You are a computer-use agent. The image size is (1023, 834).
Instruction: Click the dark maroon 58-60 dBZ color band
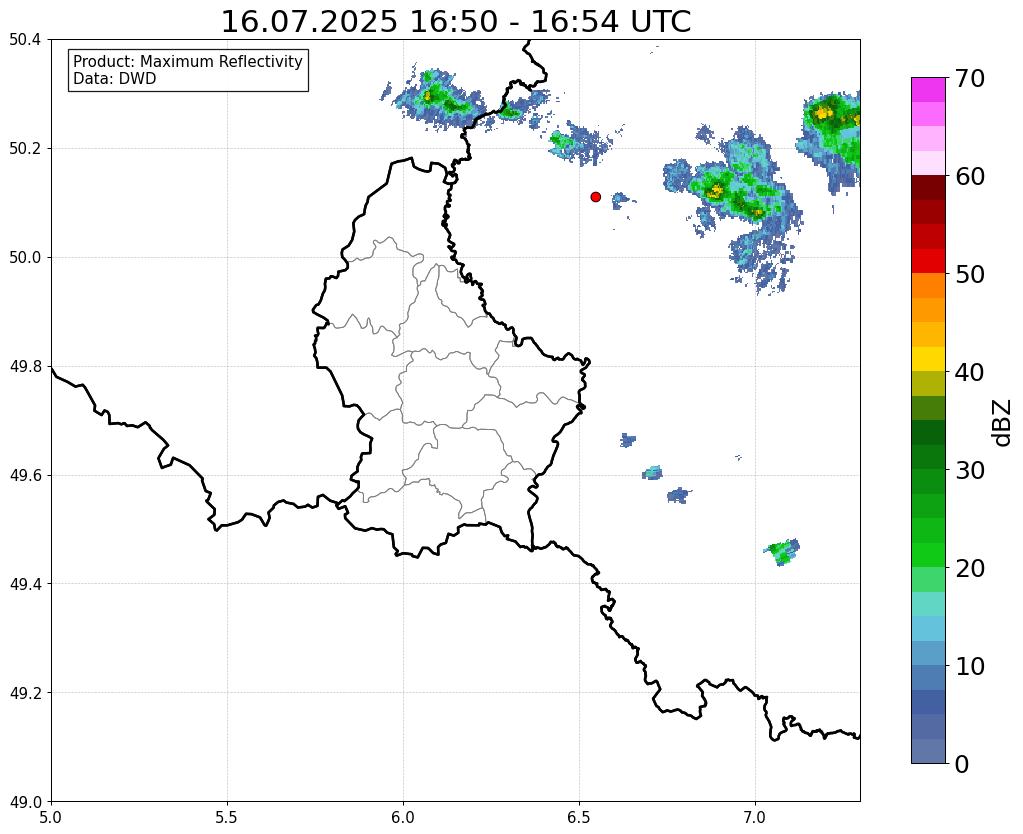[x=928, y=187]
